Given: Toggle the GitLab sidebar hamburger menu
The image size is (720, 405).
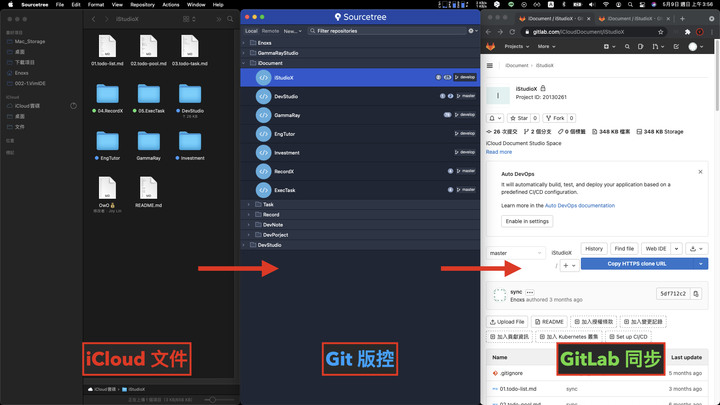Looking at the screenshot, I should pyautogui.click(x=490, y=65).
